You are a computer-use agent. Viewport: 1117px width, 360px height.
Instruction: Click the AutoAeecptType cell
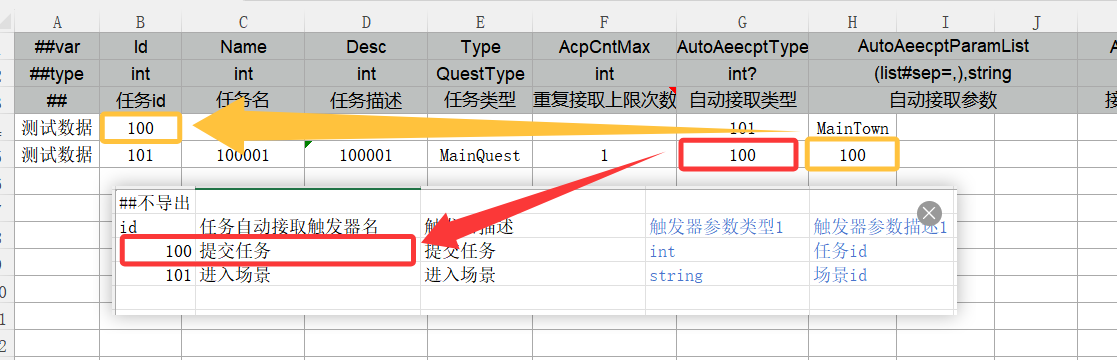tap(742, 47)
